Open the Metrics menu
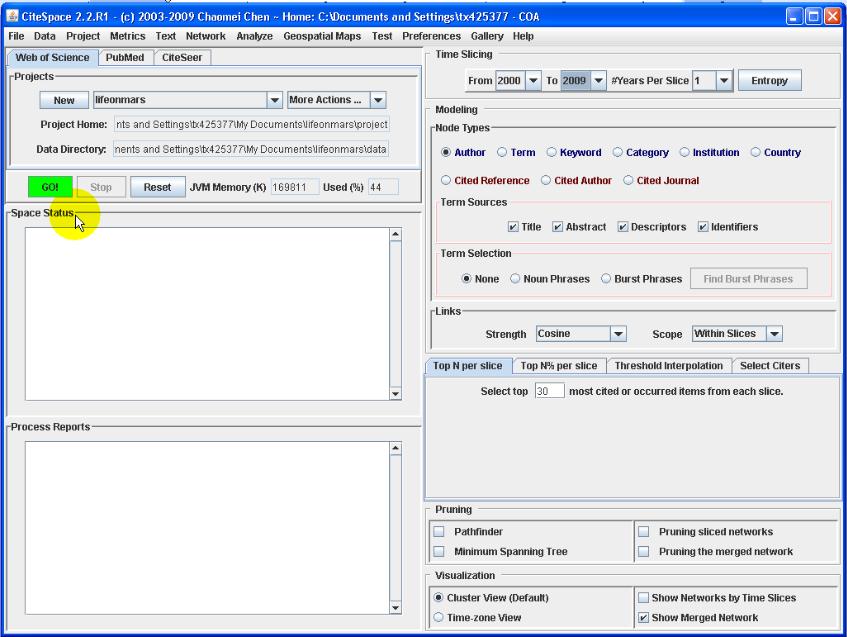This screenshot has height=637, width=847. 127,36
